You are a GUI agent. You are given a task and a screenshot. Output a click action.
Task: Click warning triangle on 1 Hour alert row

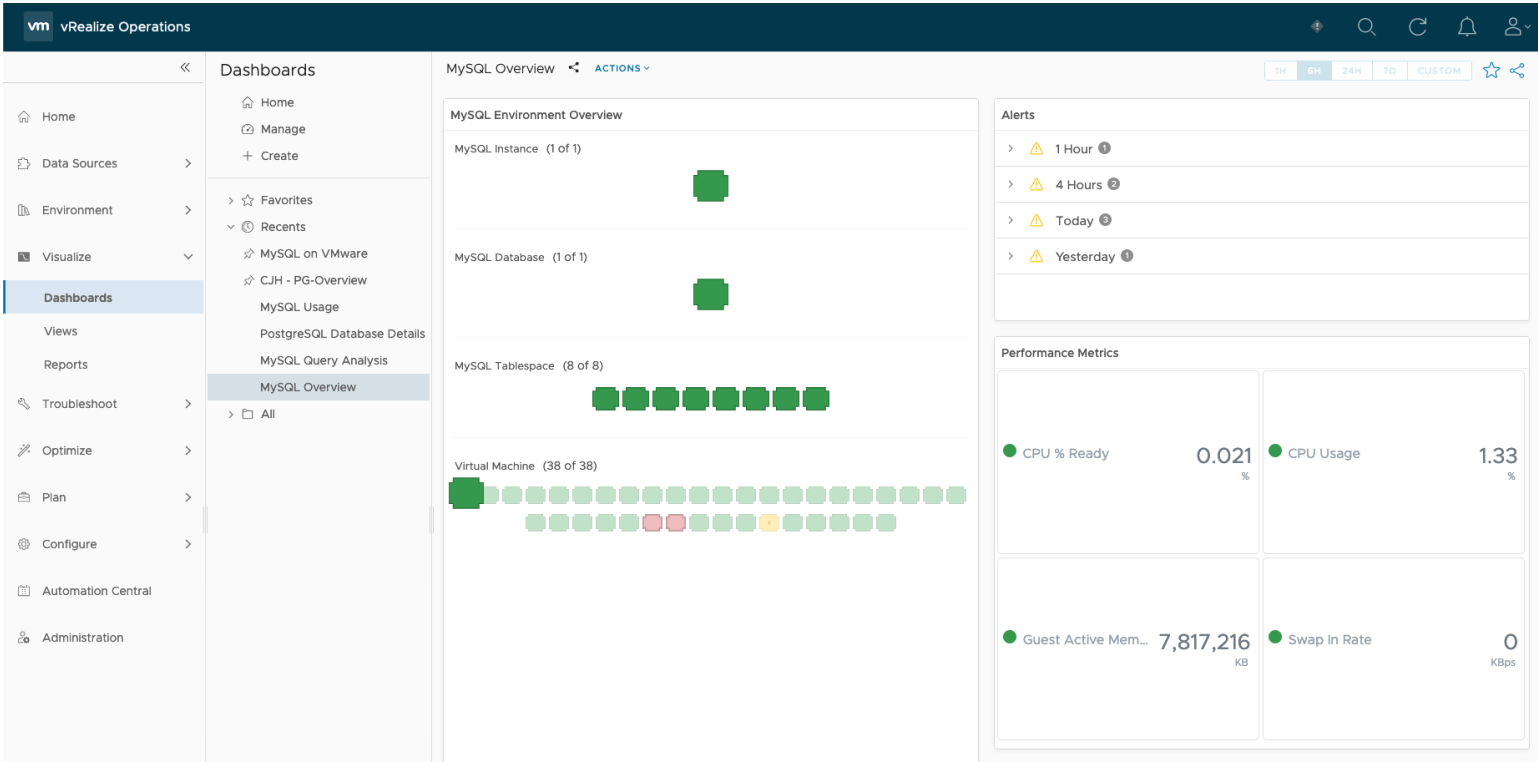(x=1036, y=149)
